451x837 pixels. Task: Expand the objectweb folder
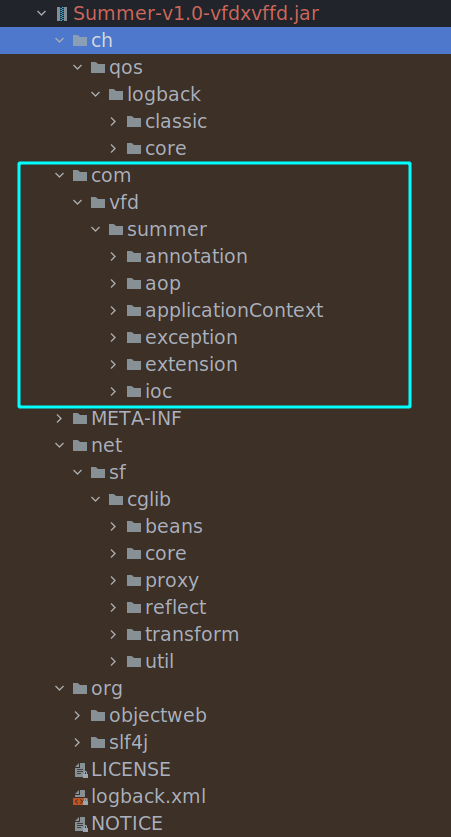(x=77, y=715)
